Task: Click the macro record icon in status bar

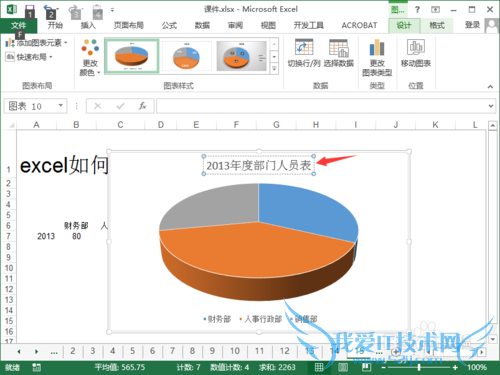Action: click(36, 367)
